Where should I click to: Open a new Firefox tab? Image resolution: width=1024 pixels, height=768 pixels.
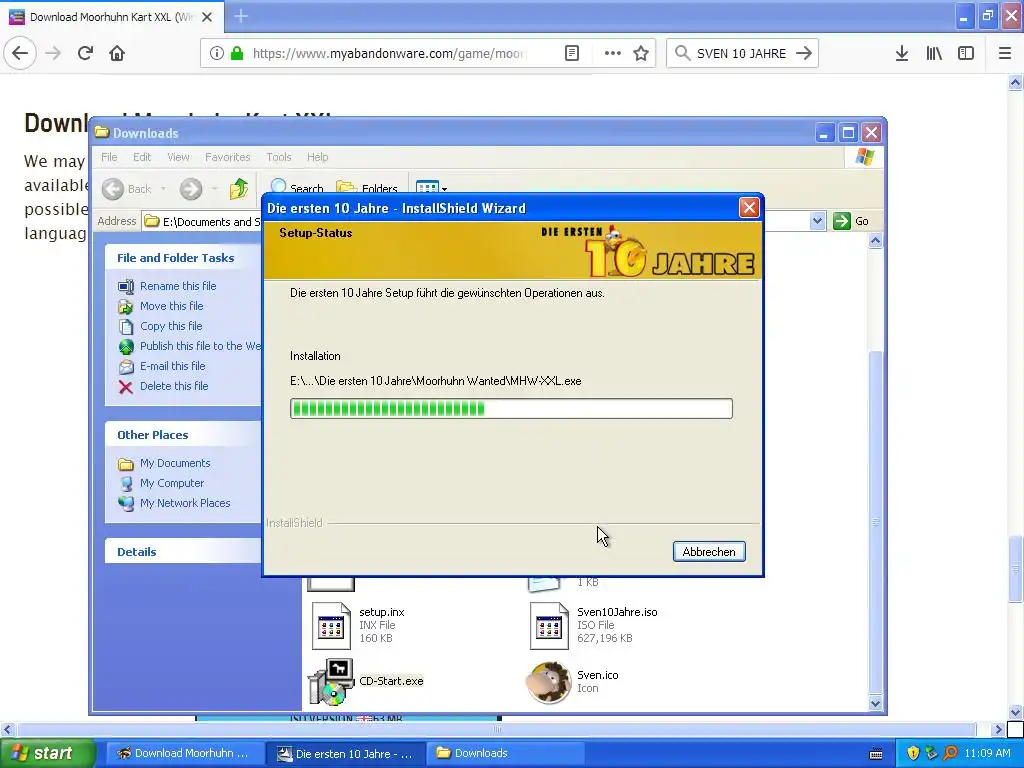pos(241,16)
